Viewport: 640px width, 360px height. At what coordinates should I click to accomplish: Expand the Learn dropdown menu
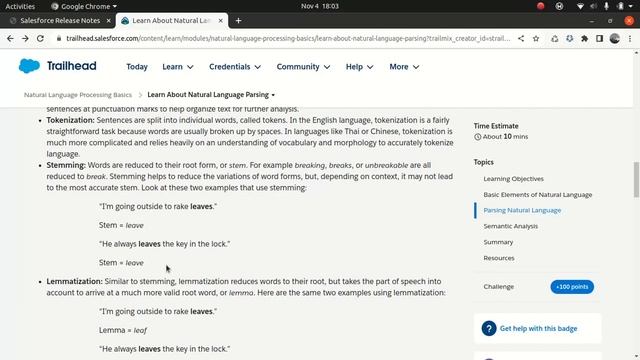178,67
